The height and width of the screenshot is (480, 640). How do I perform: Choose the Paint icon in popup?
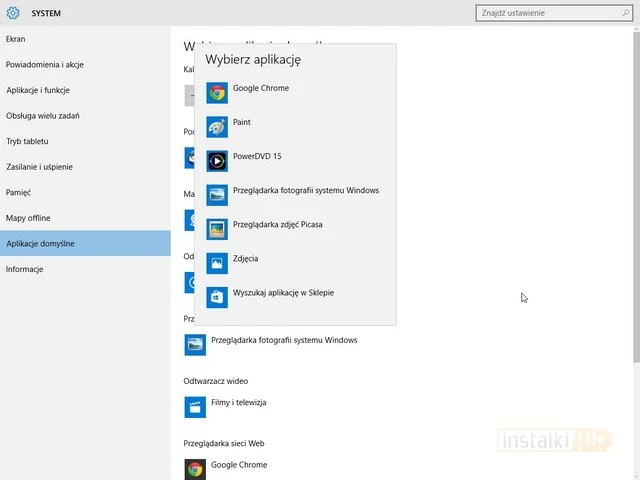(217, 127)
